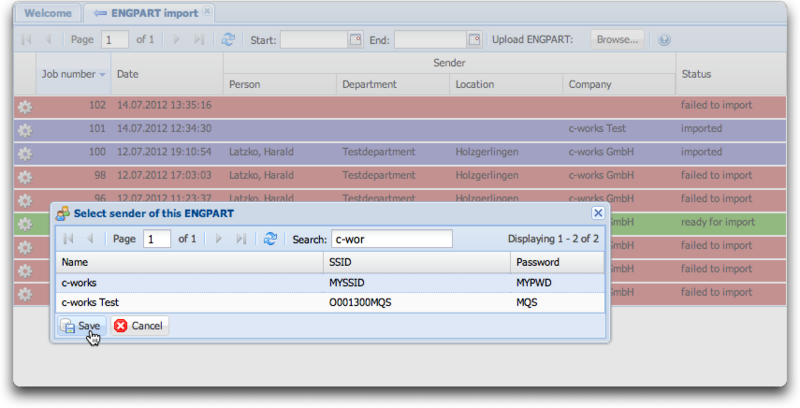The width and height of the screenshot is (800, 408).
Task: Toggle sort arrow on Job number column
Action: (x=102, y=75)
